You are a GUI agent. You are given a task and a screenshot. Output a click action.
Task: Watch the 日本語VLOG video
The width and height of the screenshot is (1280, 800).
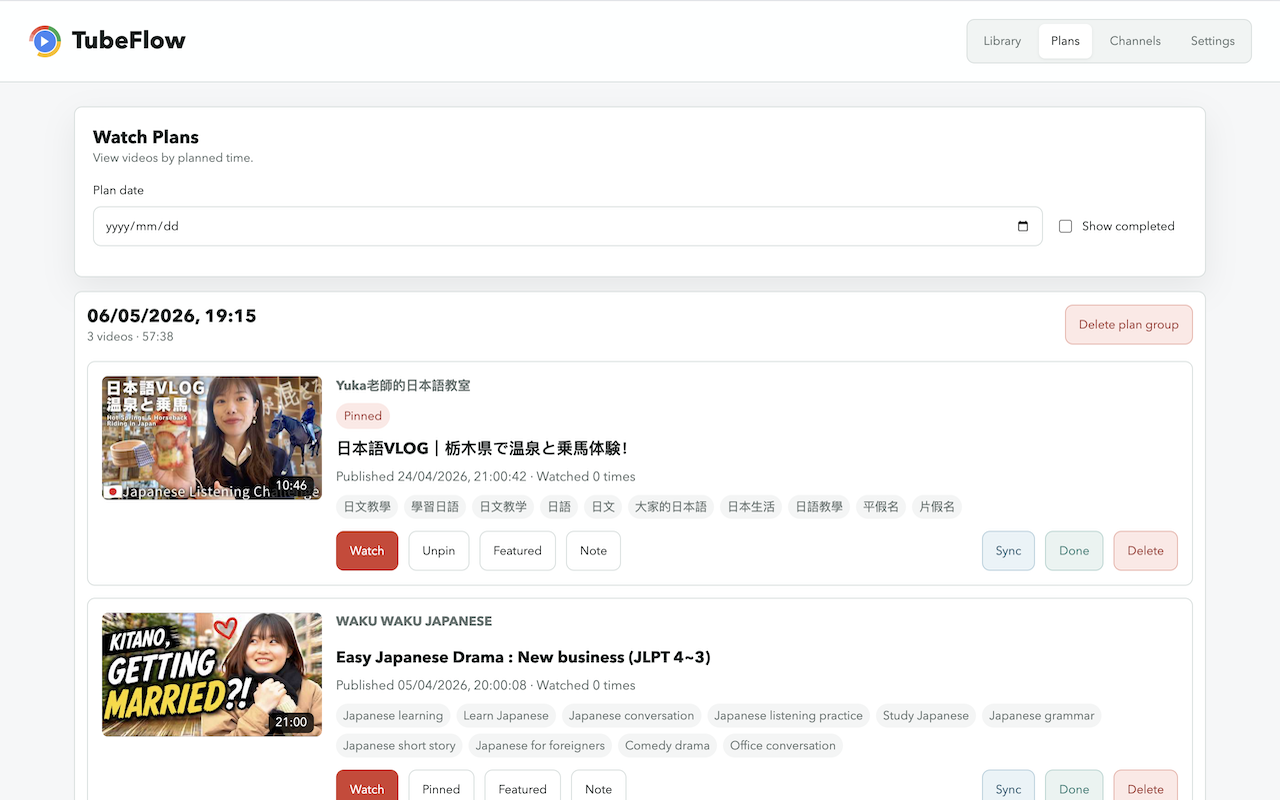[367, 551]
